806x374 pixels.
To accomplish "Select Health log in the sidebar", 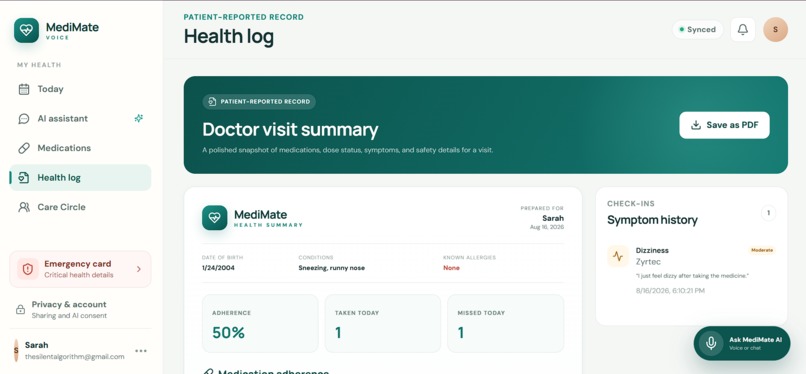I will [x=80, y=178].
